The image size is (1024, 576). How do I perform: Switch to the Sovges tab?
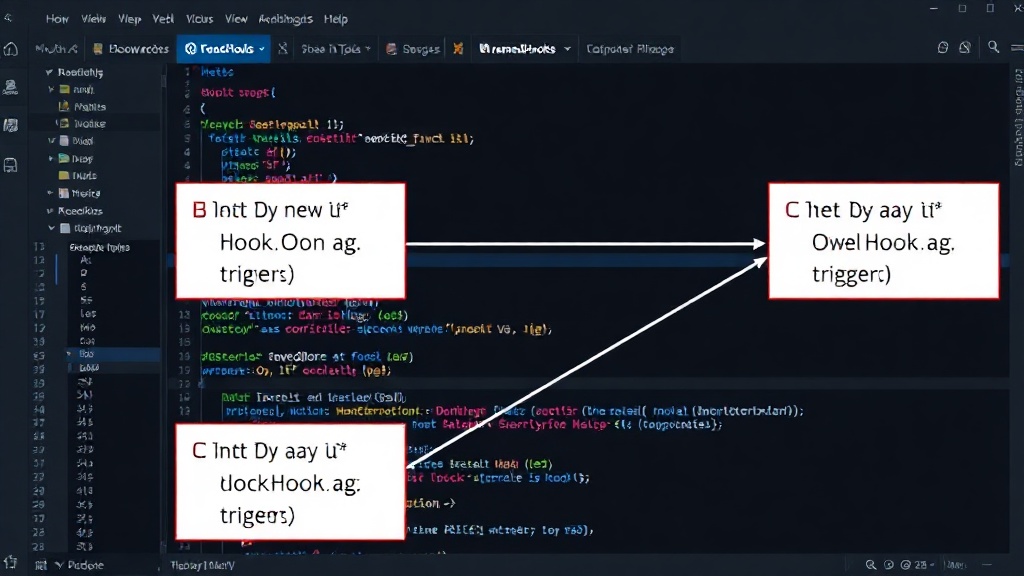coord(413,49)
